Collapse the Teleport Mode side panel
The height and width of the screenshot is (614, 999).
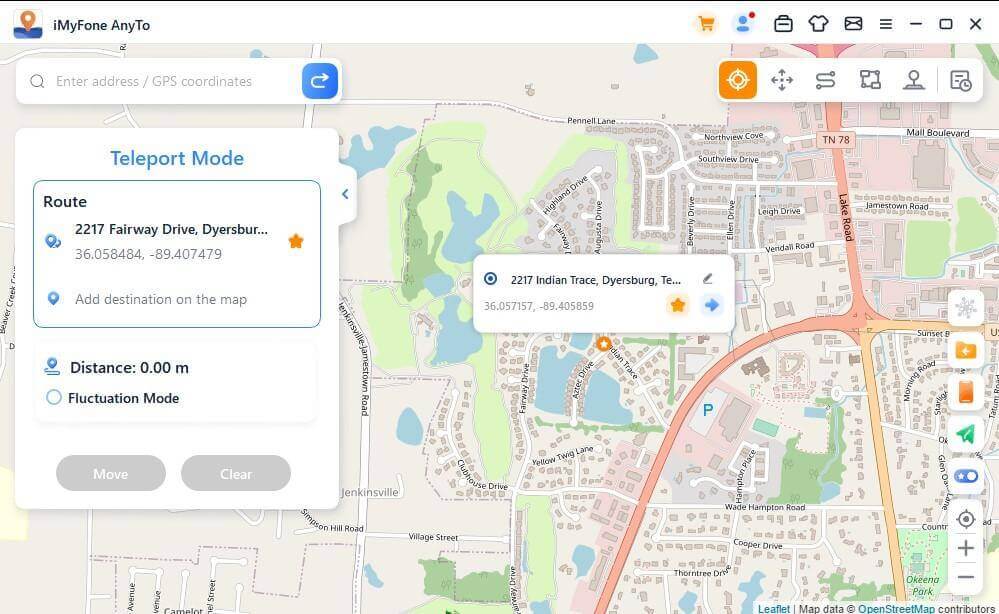coord(345,194)
